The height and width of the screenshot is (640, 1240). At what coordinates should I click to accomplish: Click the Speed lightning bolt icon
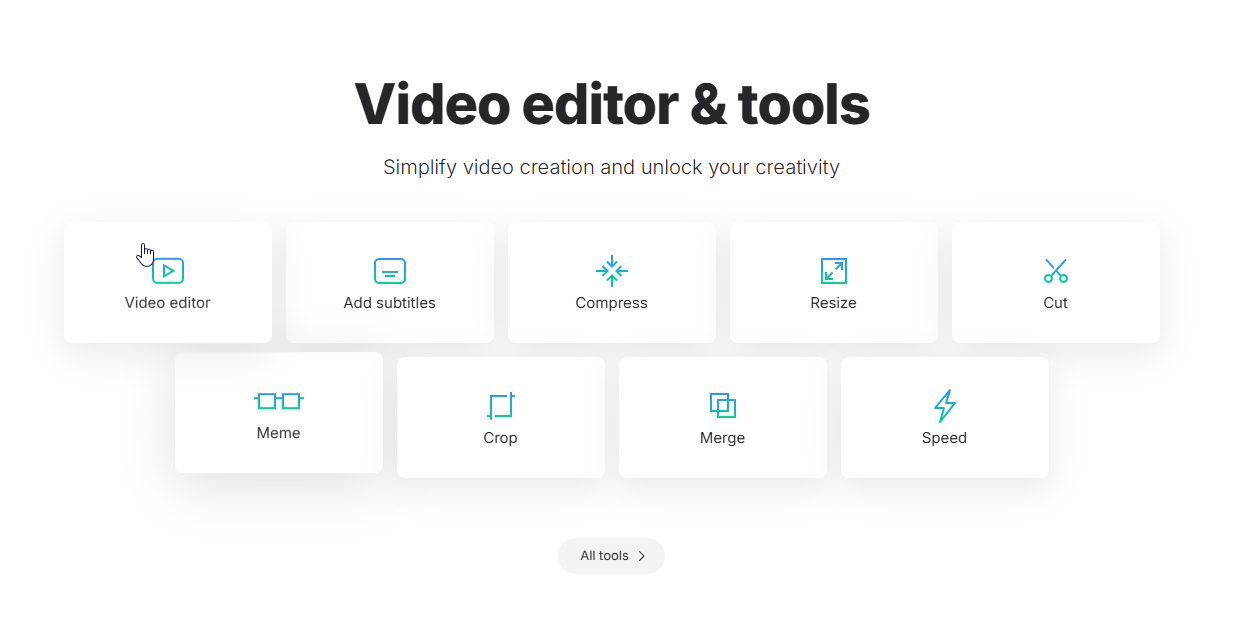click(945, 405)
